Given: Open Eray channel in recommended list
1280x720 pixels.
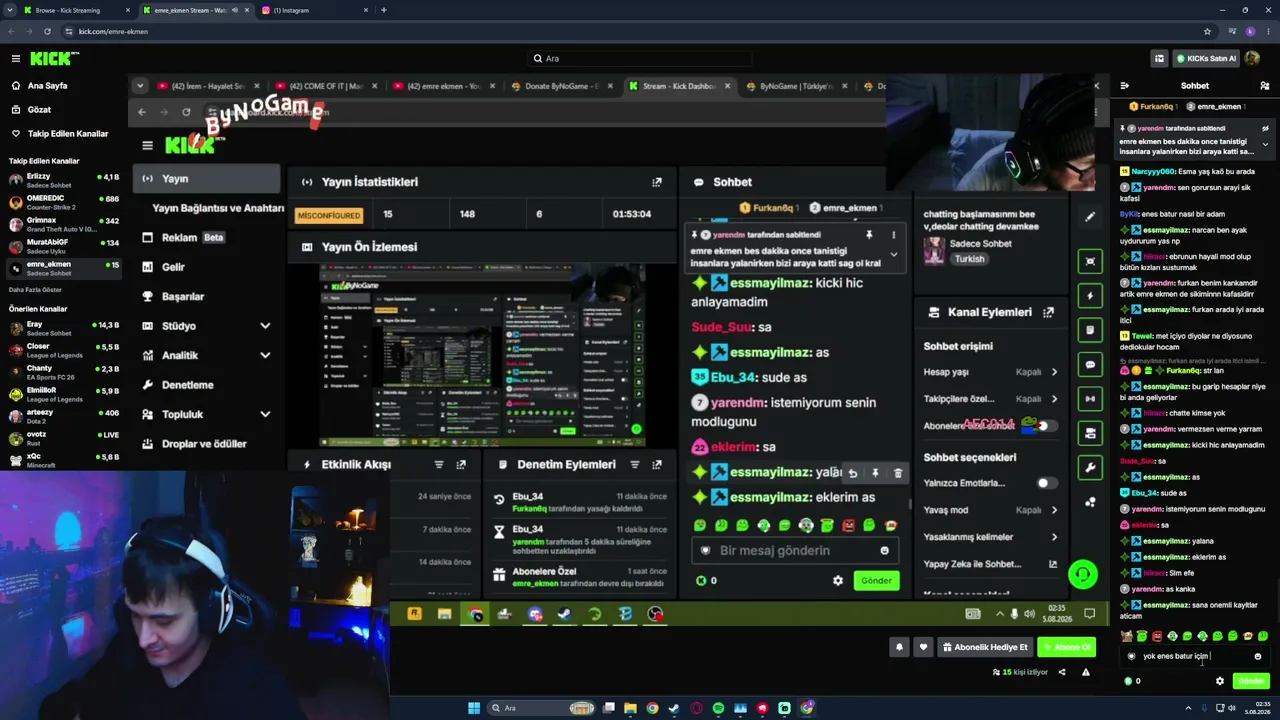Looking at the screenshot, I should click(x=63, y=328).
